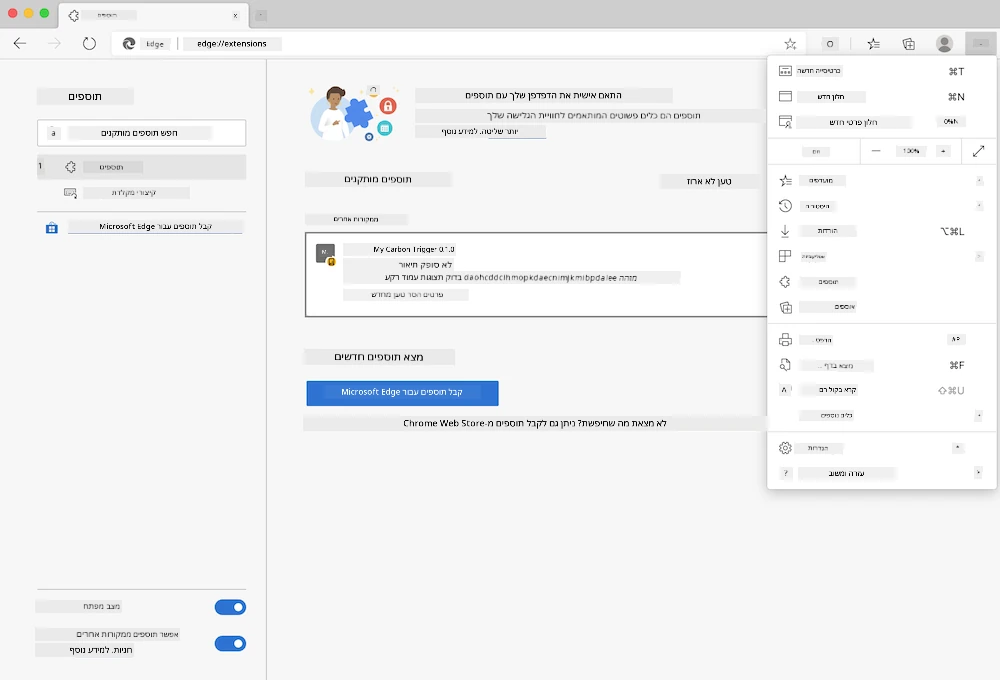Open 'Get extensions for Microsoft Edge' sidebar link
Viewport: 1000px width, 680px height.
click(155, 226)
